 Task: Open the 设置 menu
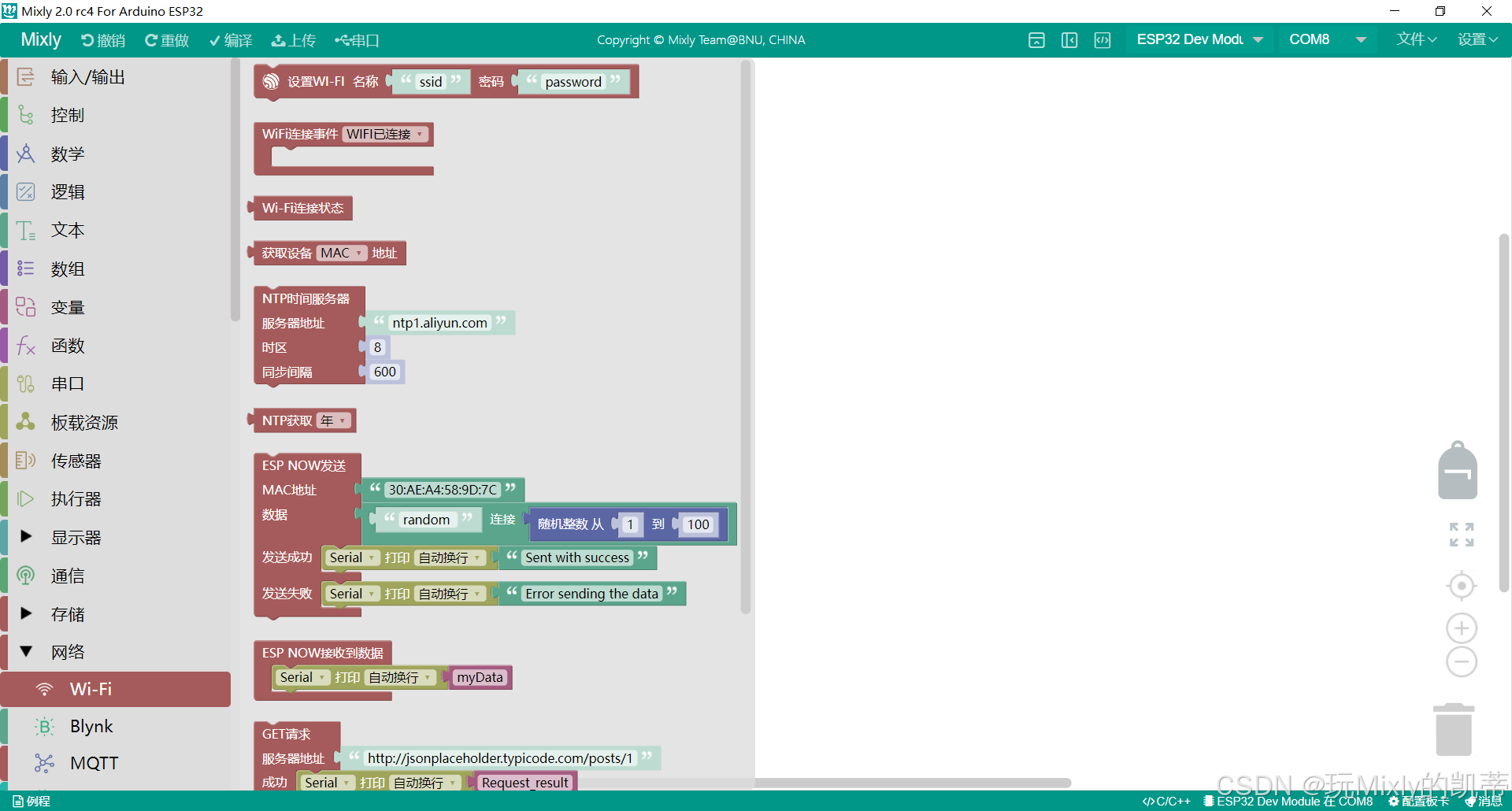click(x=1477, y=39)
